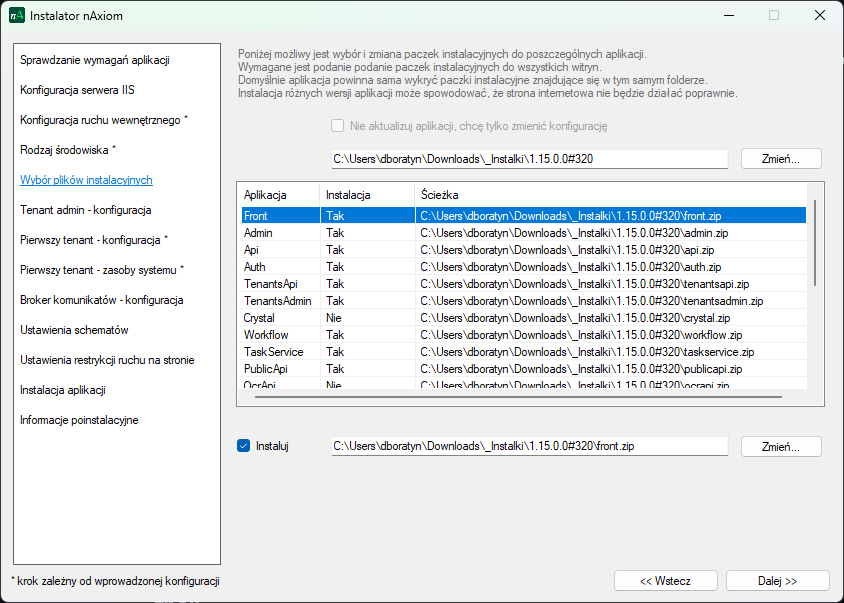Image resolution: width=844 pixels, height=603 pixels.
Task: Open 'Tenant admin - konfiguracja' step
Action: coord(85,210)
